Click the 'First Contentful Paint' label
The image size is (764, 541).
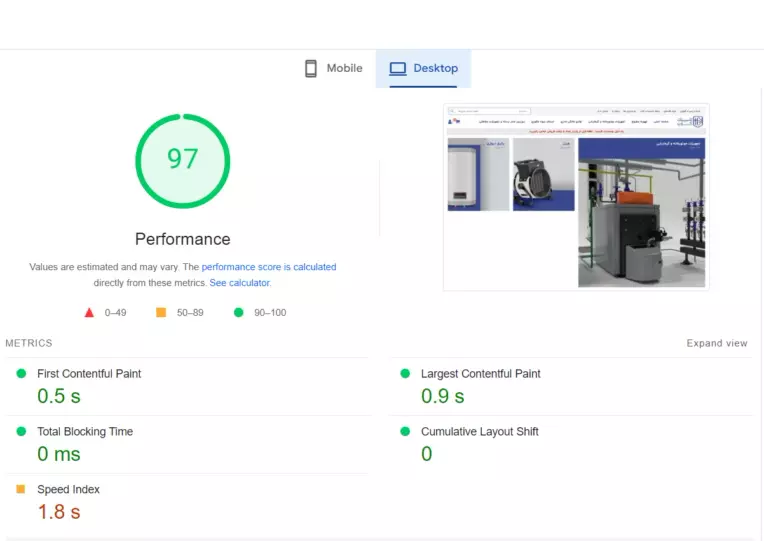coord(89,374)
